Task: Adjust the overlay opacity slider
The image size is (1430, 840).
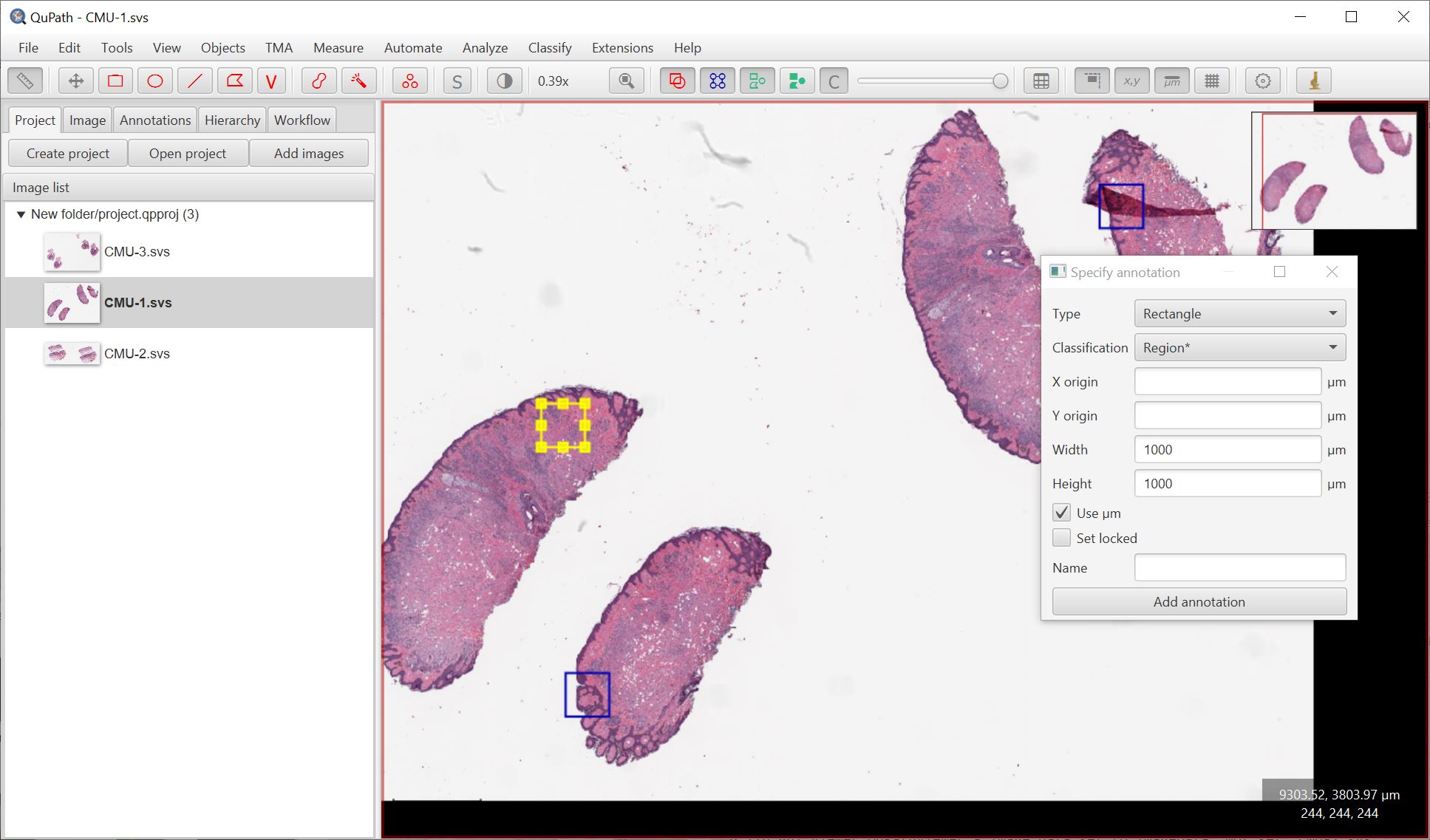Action: 933,81
